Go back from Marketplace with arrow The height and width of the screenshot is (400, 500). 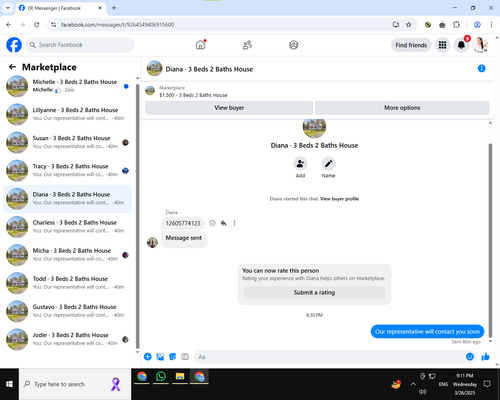click(12, 67)
